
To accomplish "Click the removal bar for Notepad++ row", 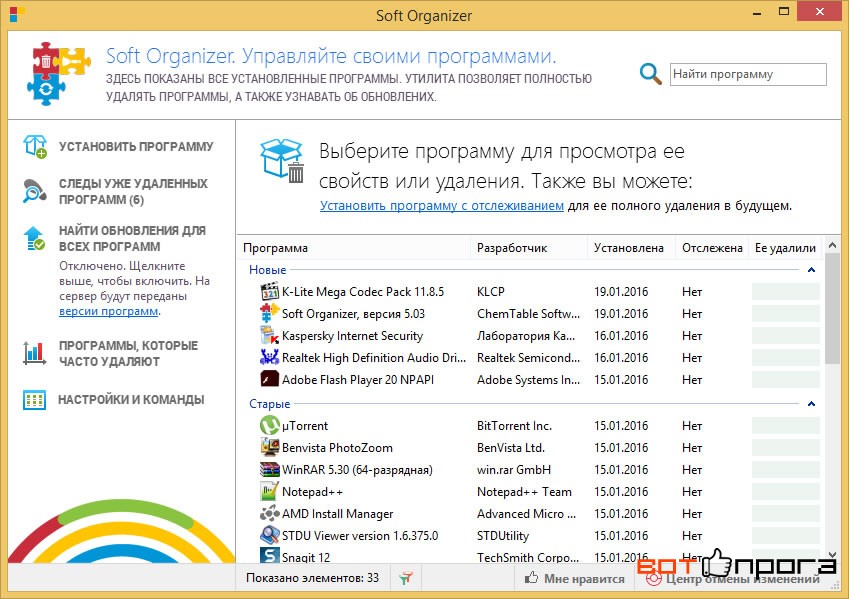I will (786, 492).
